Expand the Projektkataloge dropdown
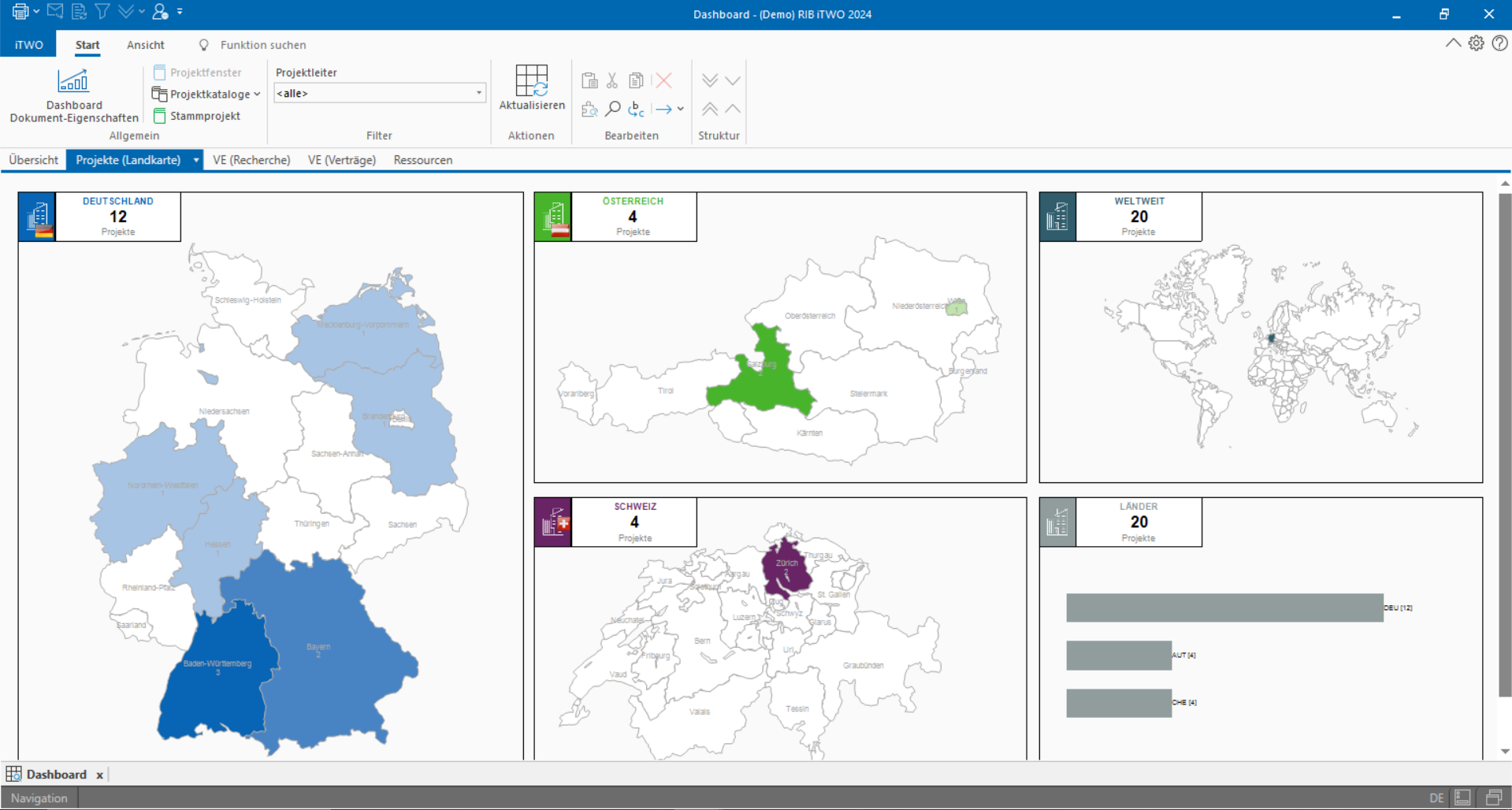 257,94
